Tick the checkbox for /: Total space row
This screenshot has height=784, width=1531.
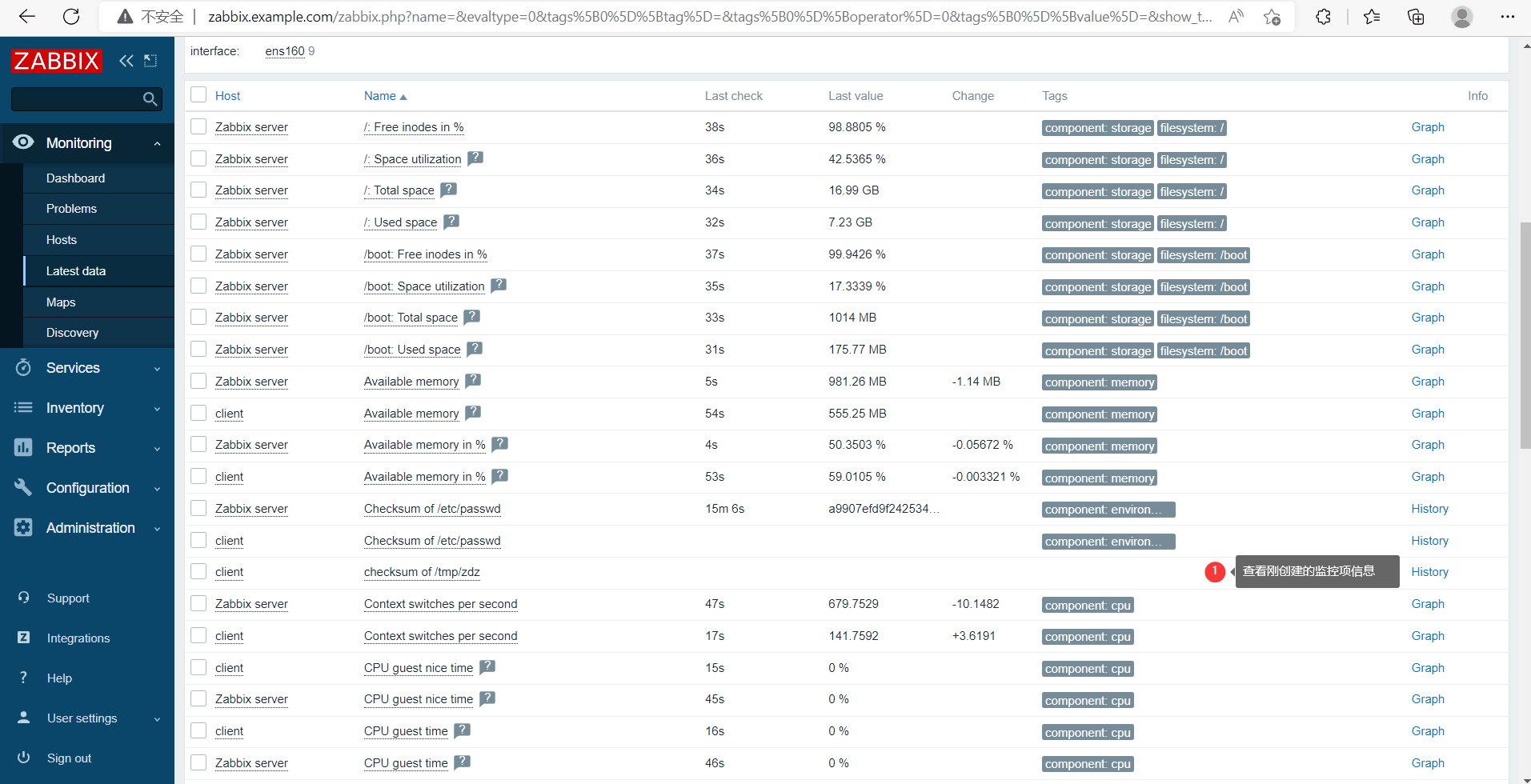click(x=198, y=190)
